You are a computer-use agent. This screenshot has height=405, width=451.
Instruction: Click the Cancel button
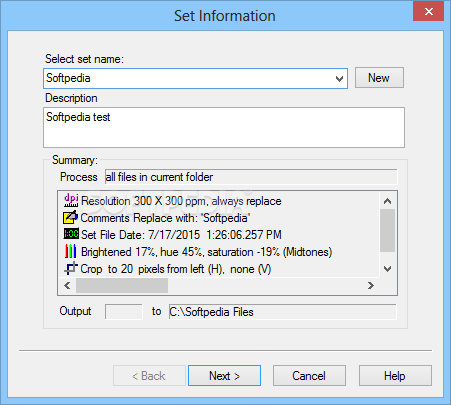(x=309, y=376)
